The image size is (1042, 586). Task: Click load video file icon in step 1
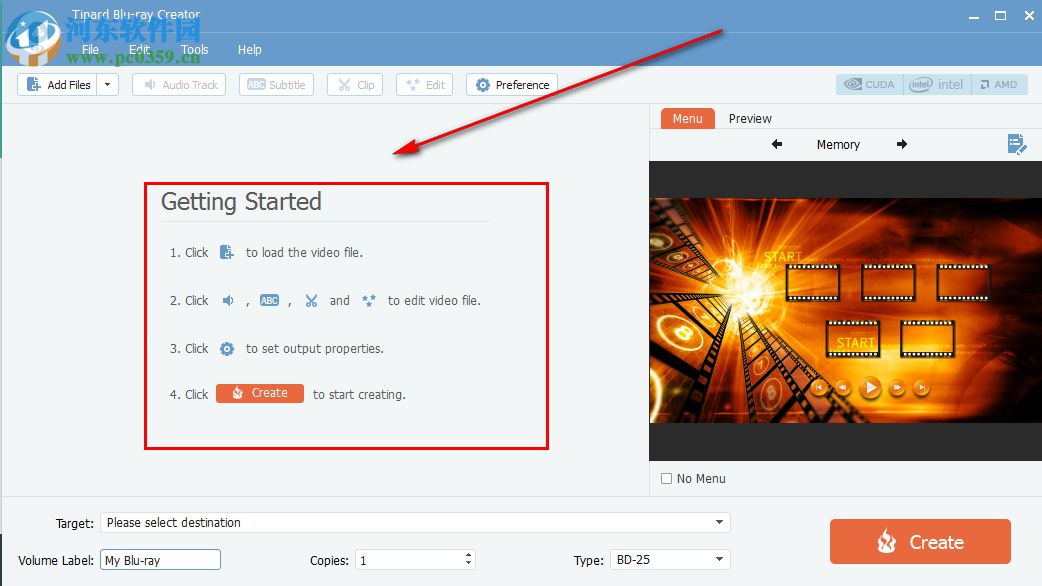pos(227,252)
